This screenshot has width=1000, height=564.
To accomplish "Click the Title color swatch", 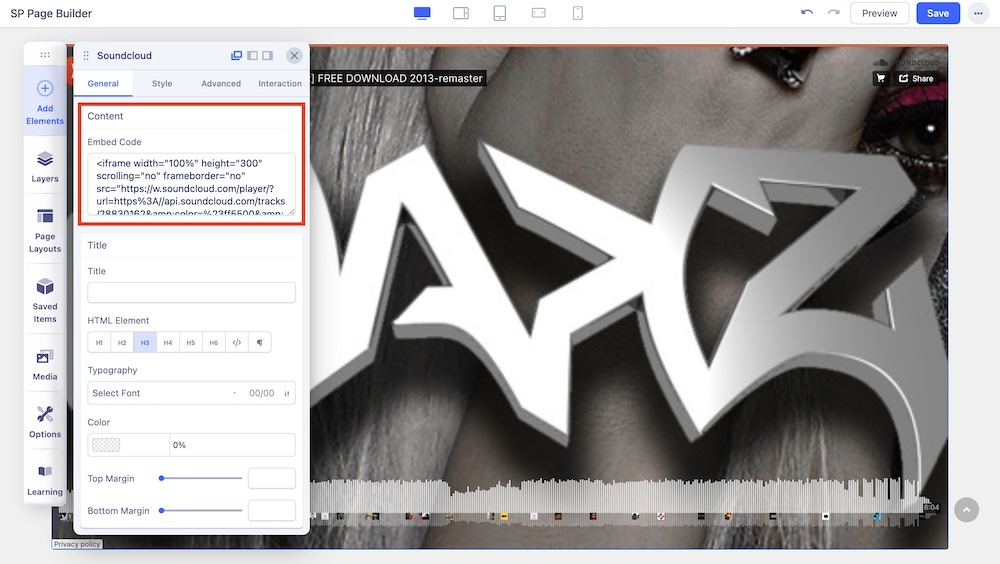I will (106, 445).
